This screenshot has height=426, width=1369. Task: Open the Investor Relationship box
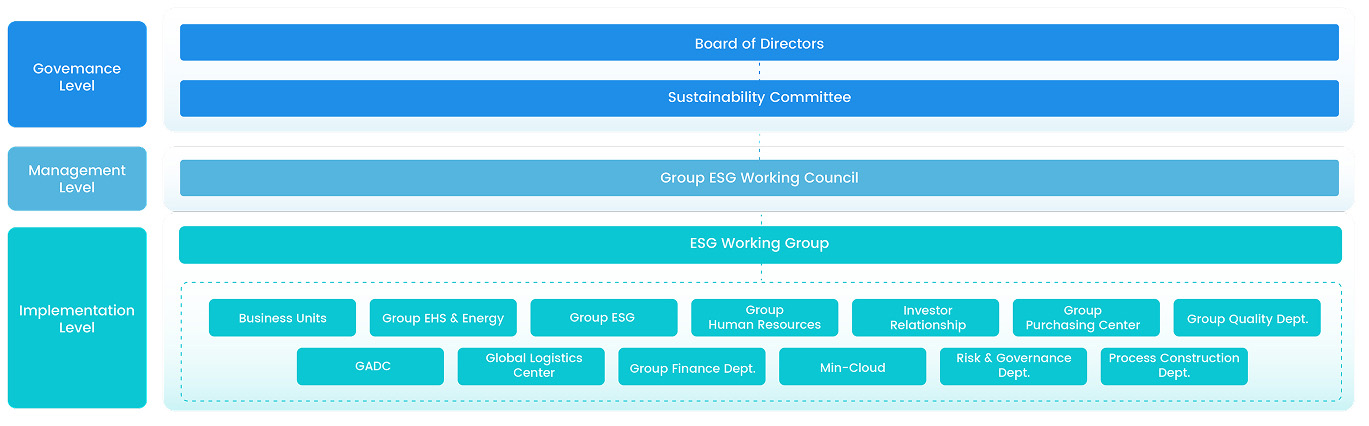coord(925,318)
